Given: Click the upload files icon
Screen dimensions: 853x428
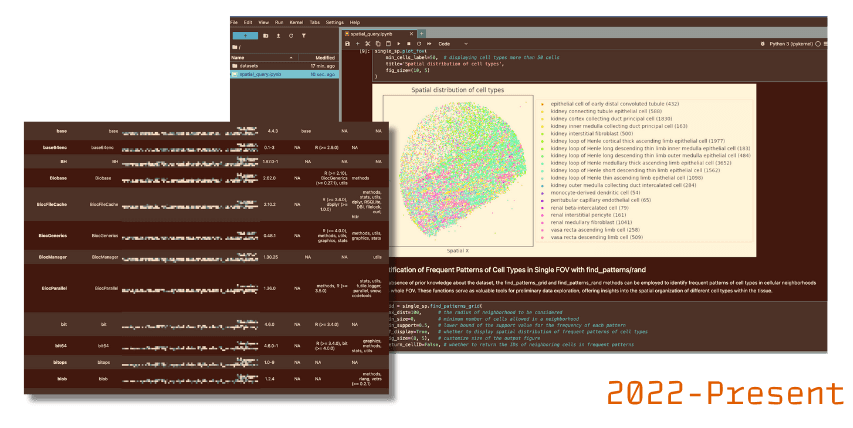Looking at the screenshot, I should tap(278, 36).
